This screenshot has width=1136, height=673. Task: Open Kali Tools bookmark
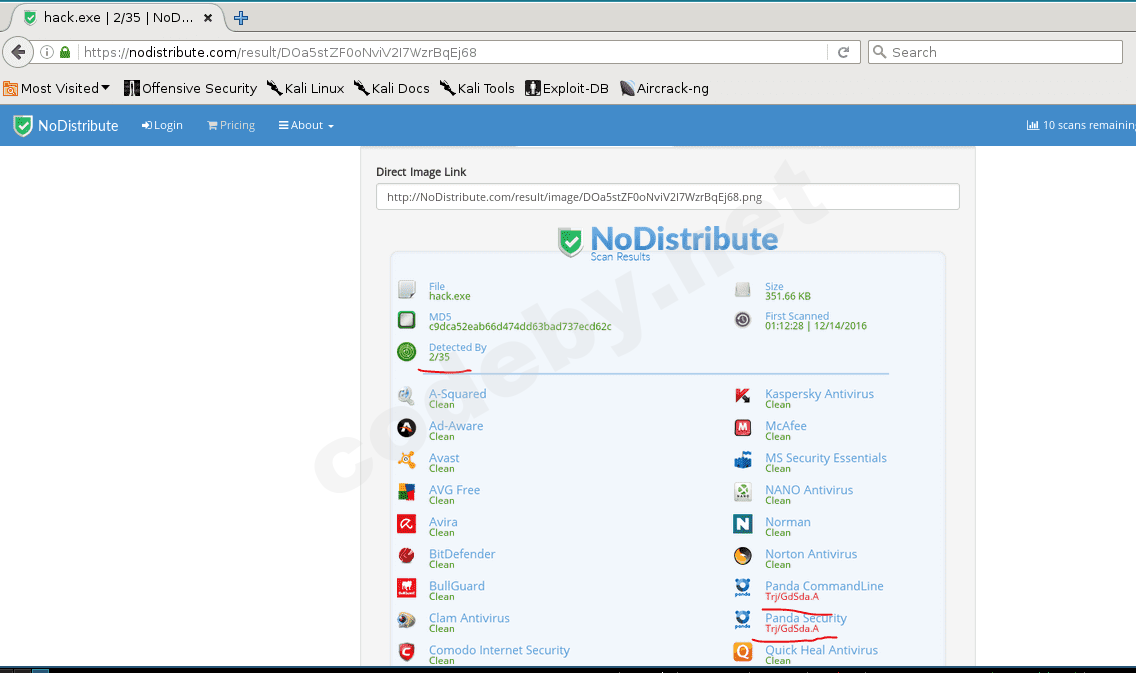[477, 88]
